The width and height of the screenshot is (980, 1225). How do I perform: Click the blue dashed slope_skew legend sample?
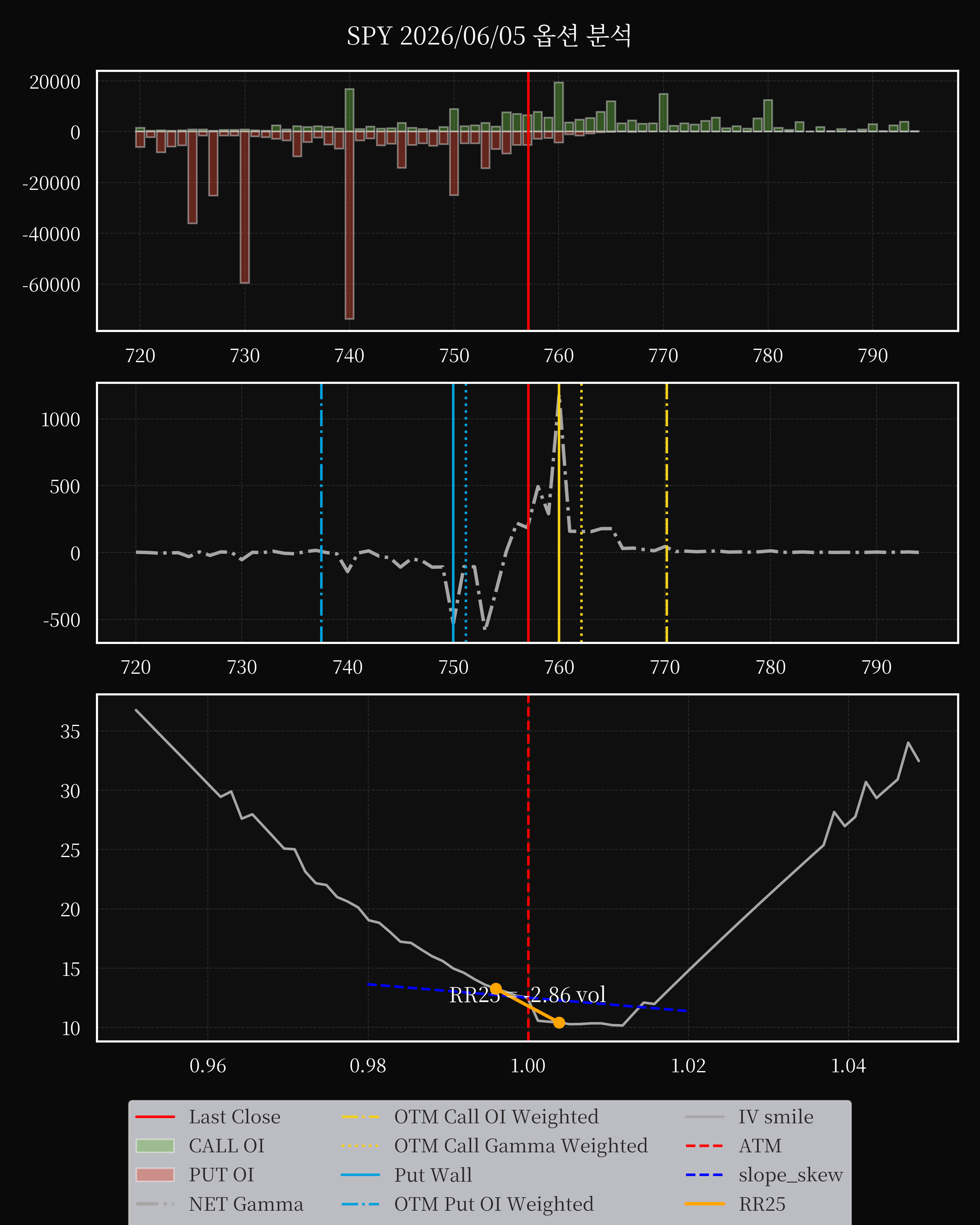point(704,1175)
